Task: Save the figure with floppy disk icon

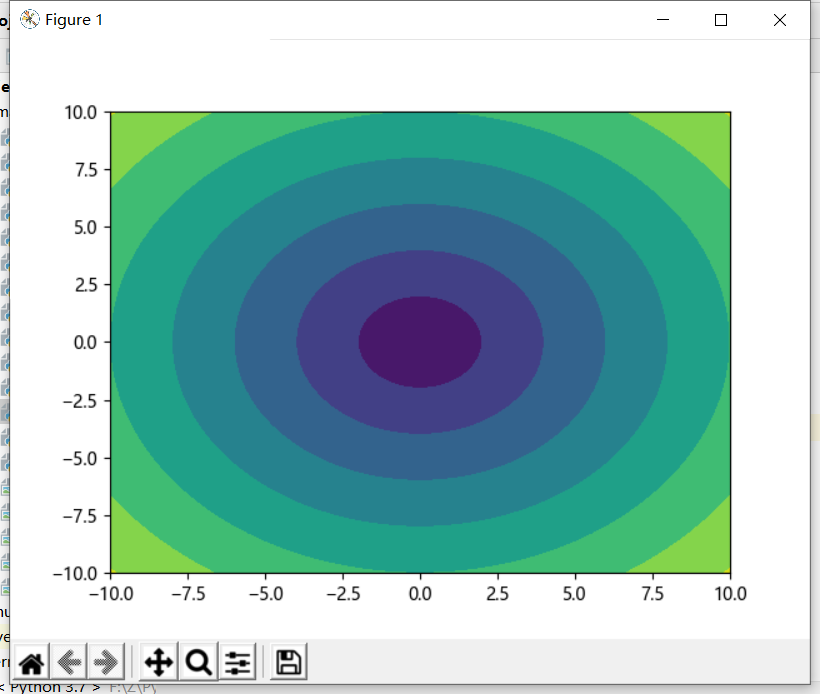Action: pos(288,662)
